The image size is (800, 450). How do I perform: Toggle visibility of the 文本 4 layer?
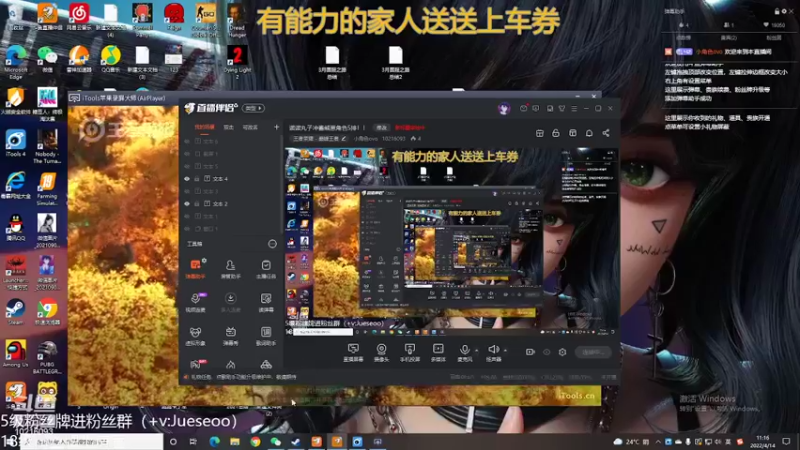(187, 179)
